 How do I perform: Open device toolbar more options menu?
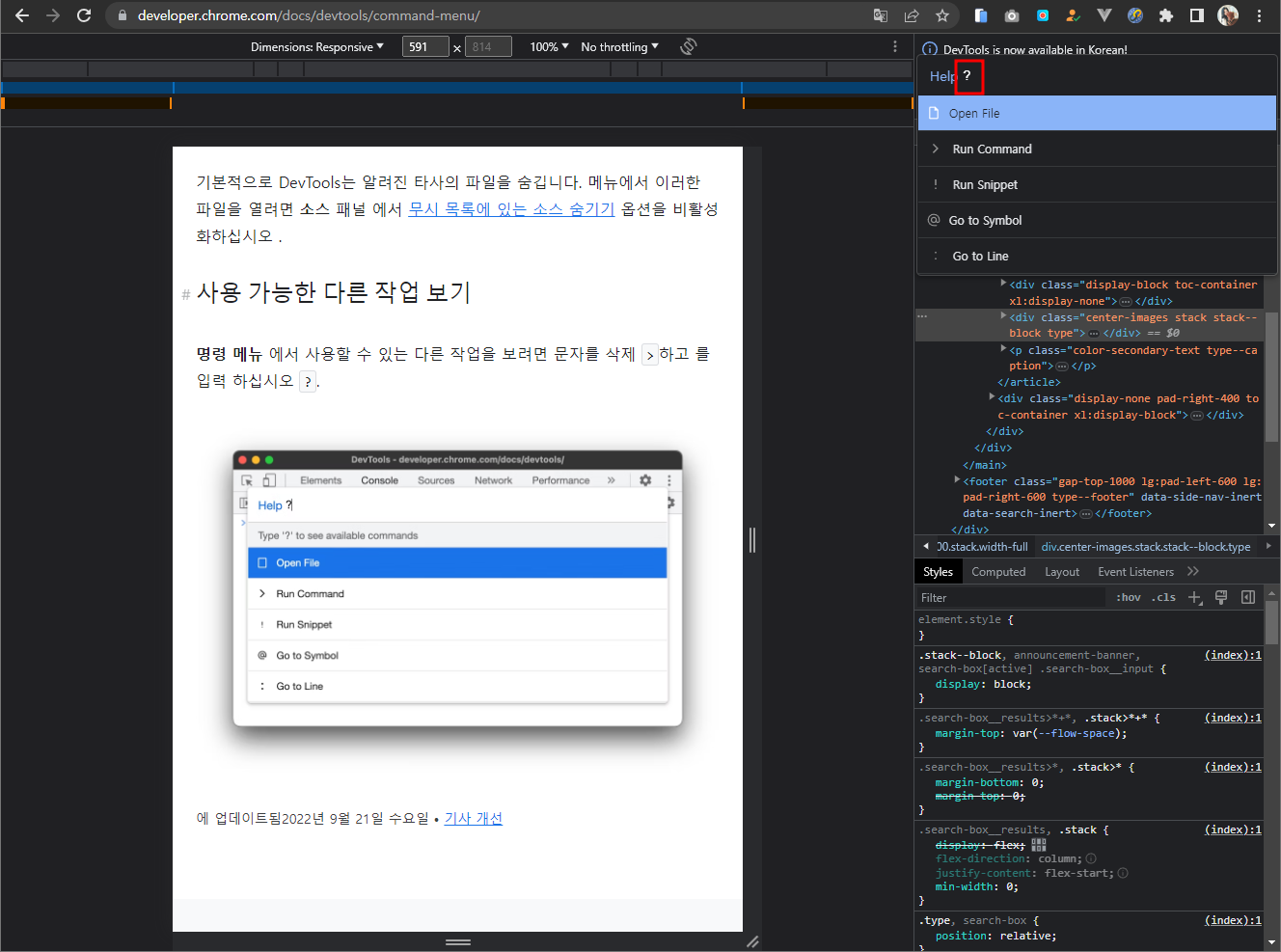895,46
